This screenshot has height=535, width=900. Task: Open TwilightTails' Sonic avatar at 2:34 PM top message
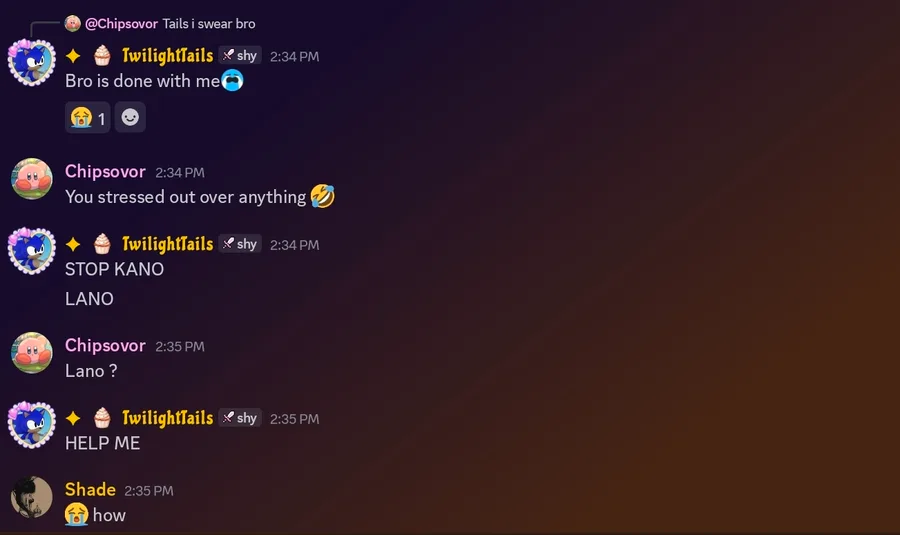click(x=32, y=62)
